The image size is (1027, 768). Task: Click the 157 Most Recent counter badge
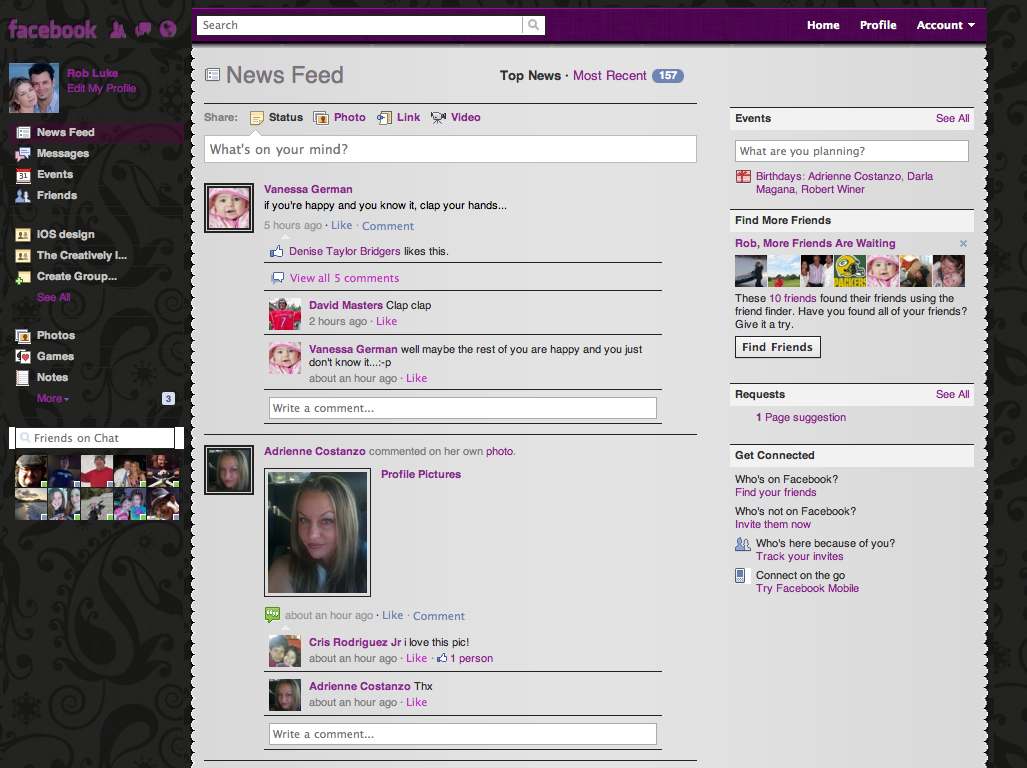tap(667, 75)
